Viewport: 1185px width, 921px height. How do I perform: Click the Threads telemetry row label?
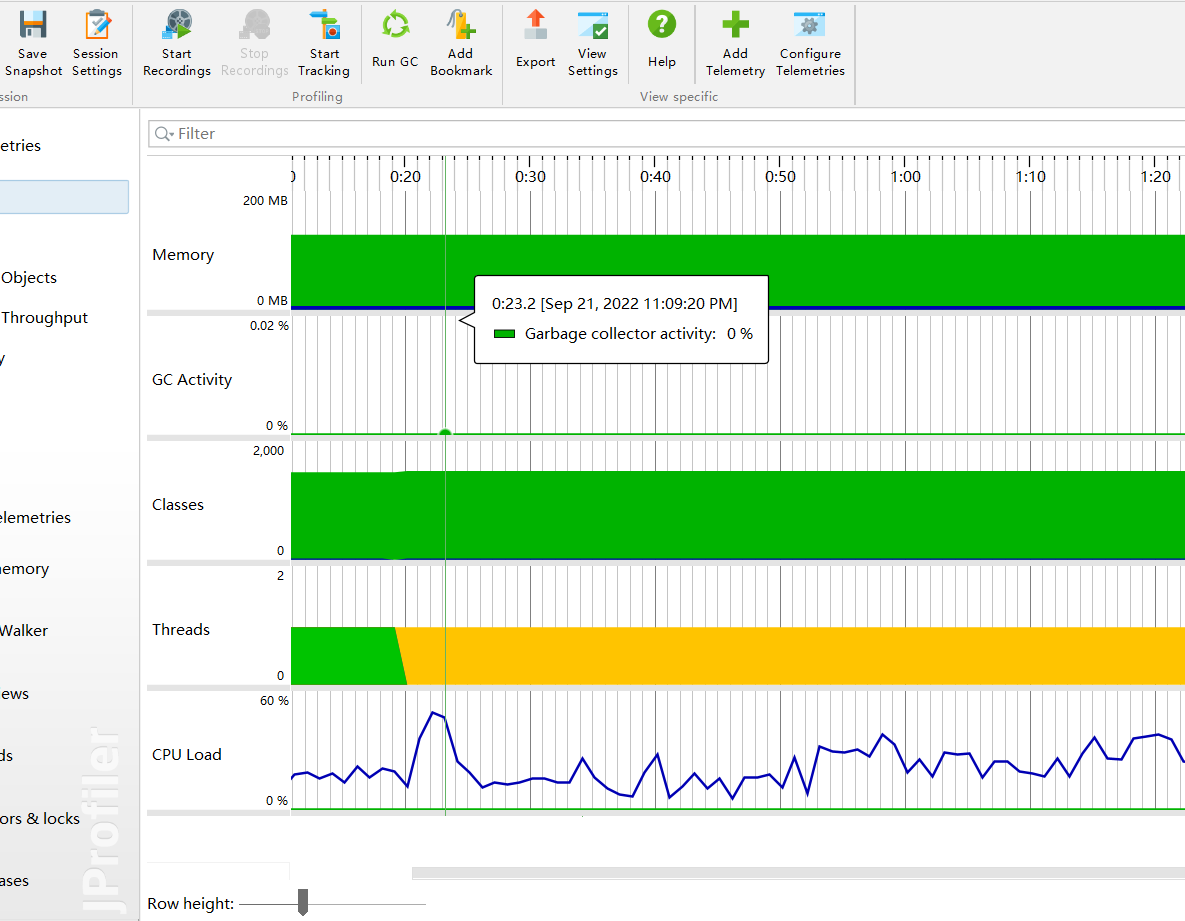[x=181, y=630]
